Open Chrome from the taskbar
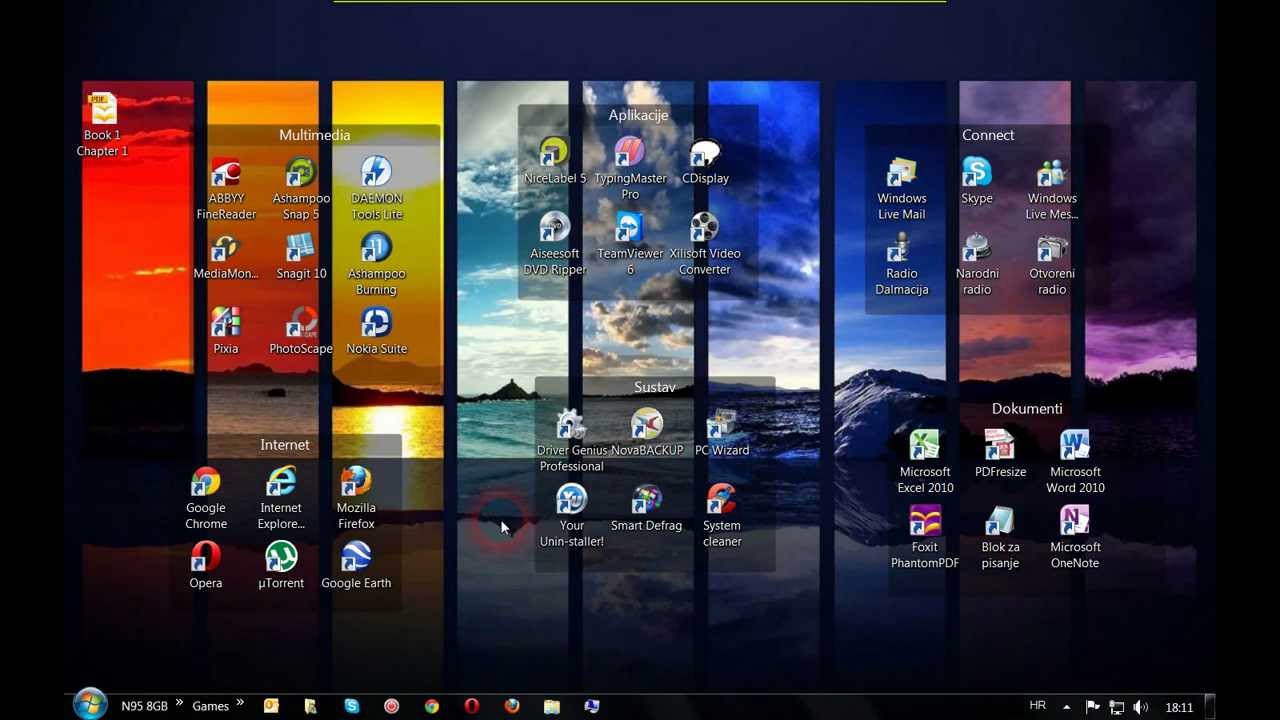This screenshot has width=1280, height=720. 432,706
